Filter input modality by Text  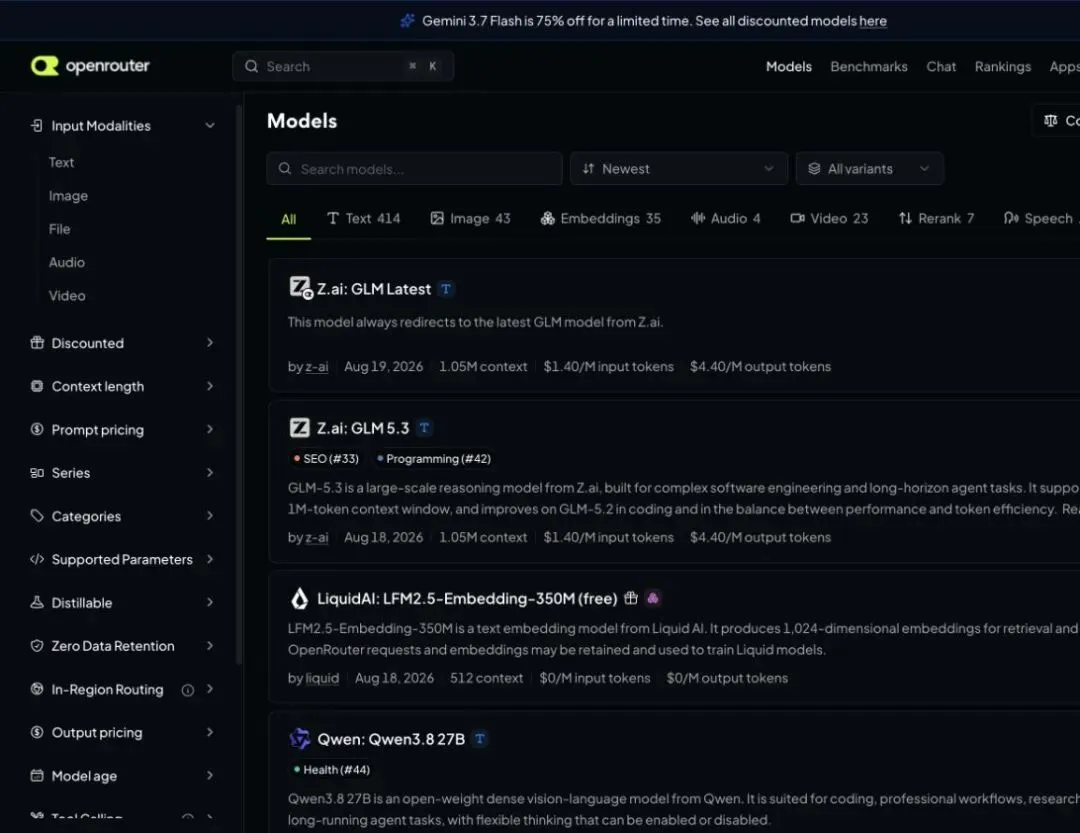click(61, 163)
